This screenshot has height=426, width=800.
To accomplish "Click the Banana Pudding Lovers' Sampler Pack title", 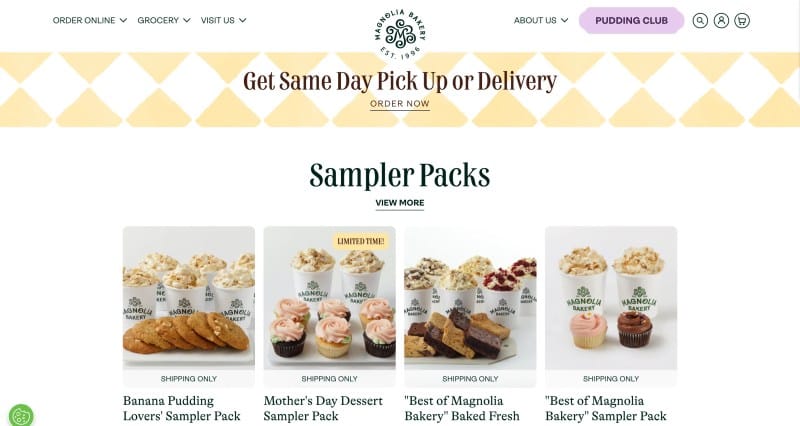I will point(182,408).
